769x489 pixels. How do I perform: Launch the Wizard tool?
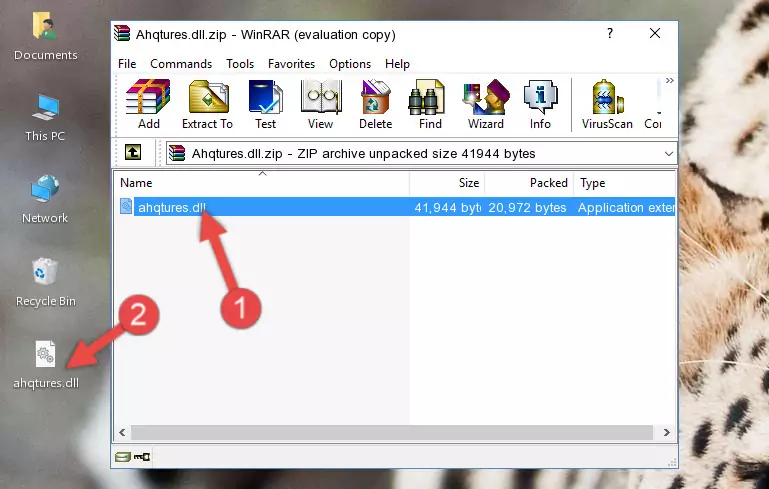coord(486,104)
